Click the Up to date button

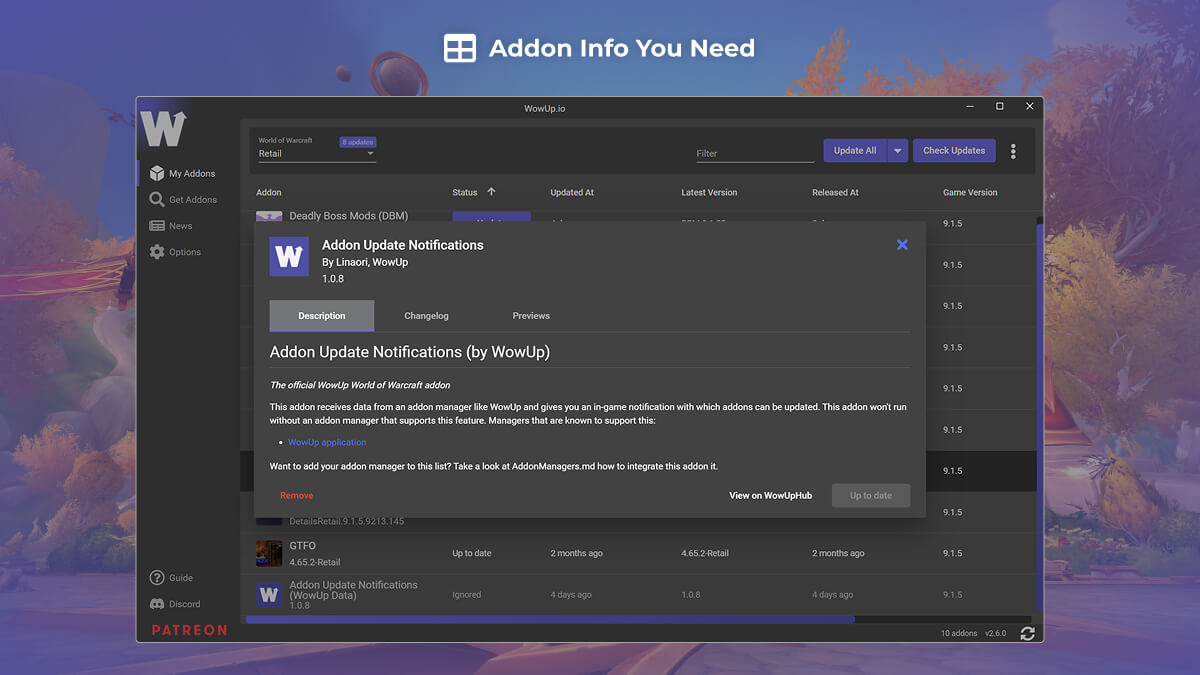[x=871, y=495]
